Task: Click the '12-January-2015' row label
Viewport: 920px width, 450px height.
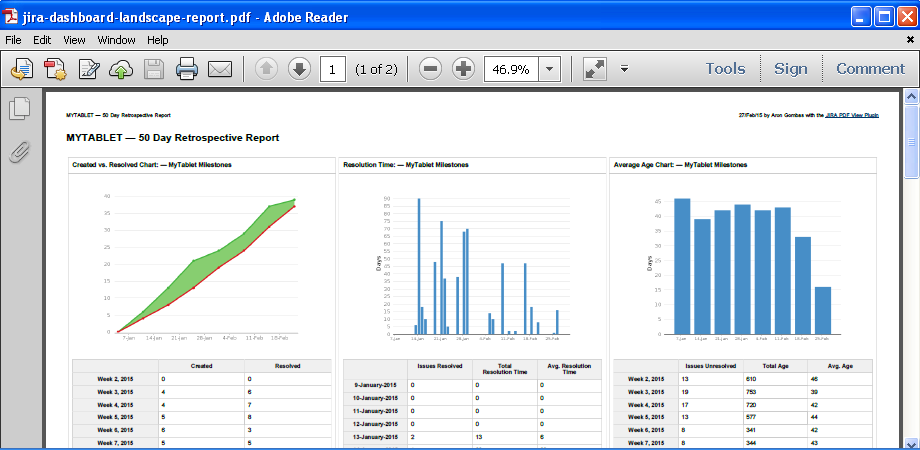Action: tap(376, 425)
